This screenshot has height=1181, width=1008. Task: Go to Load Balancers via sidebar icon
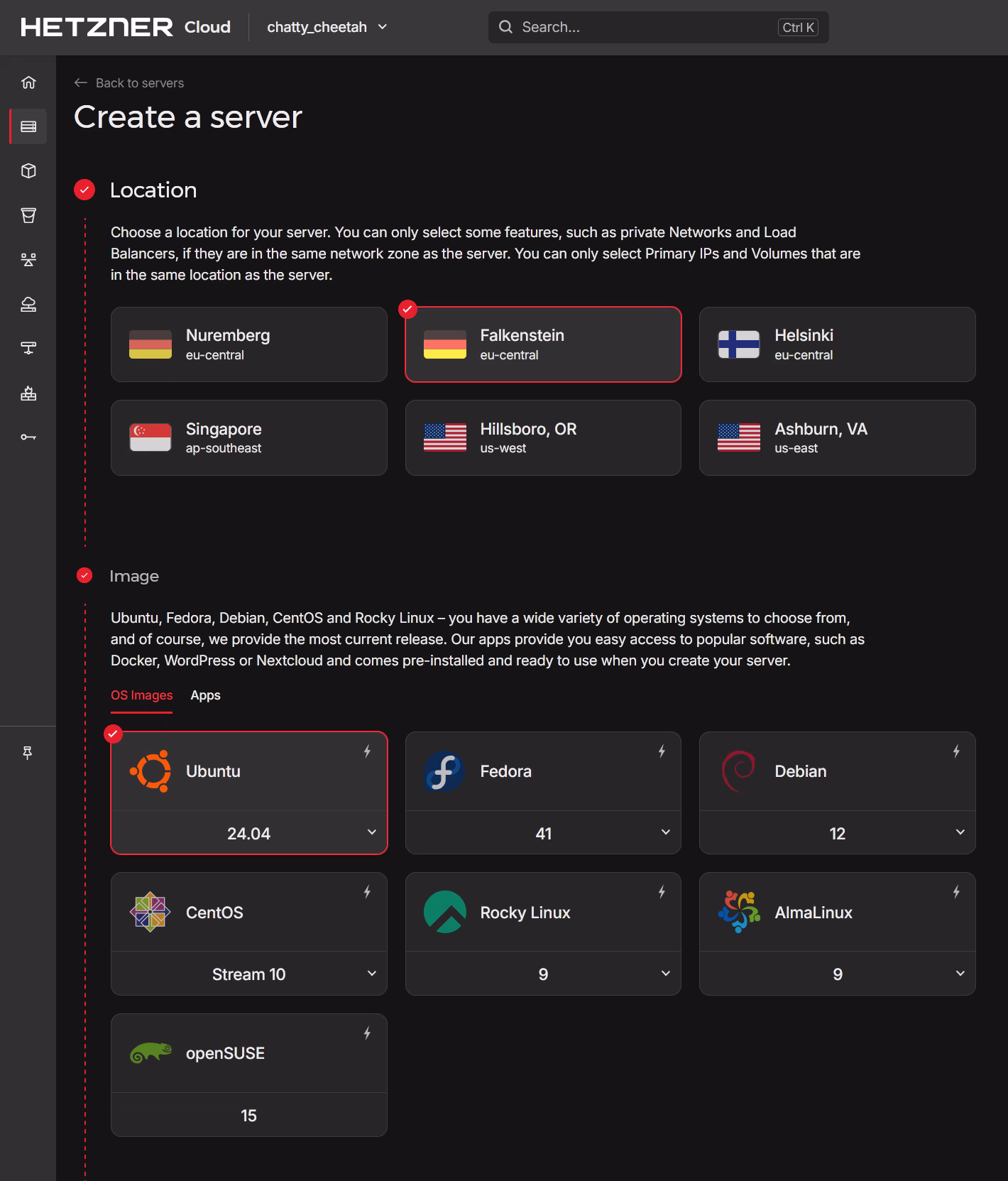(x=28, y=260)
